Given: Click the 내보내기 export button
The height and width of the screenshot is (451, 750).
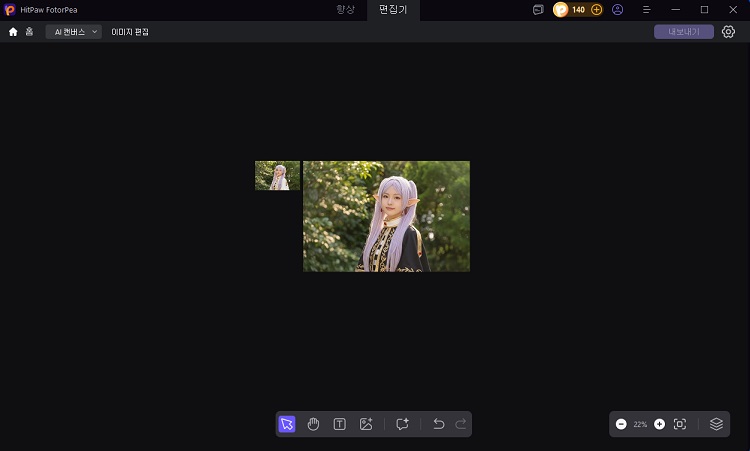Looking at the screenshot, I should (684, 32).
